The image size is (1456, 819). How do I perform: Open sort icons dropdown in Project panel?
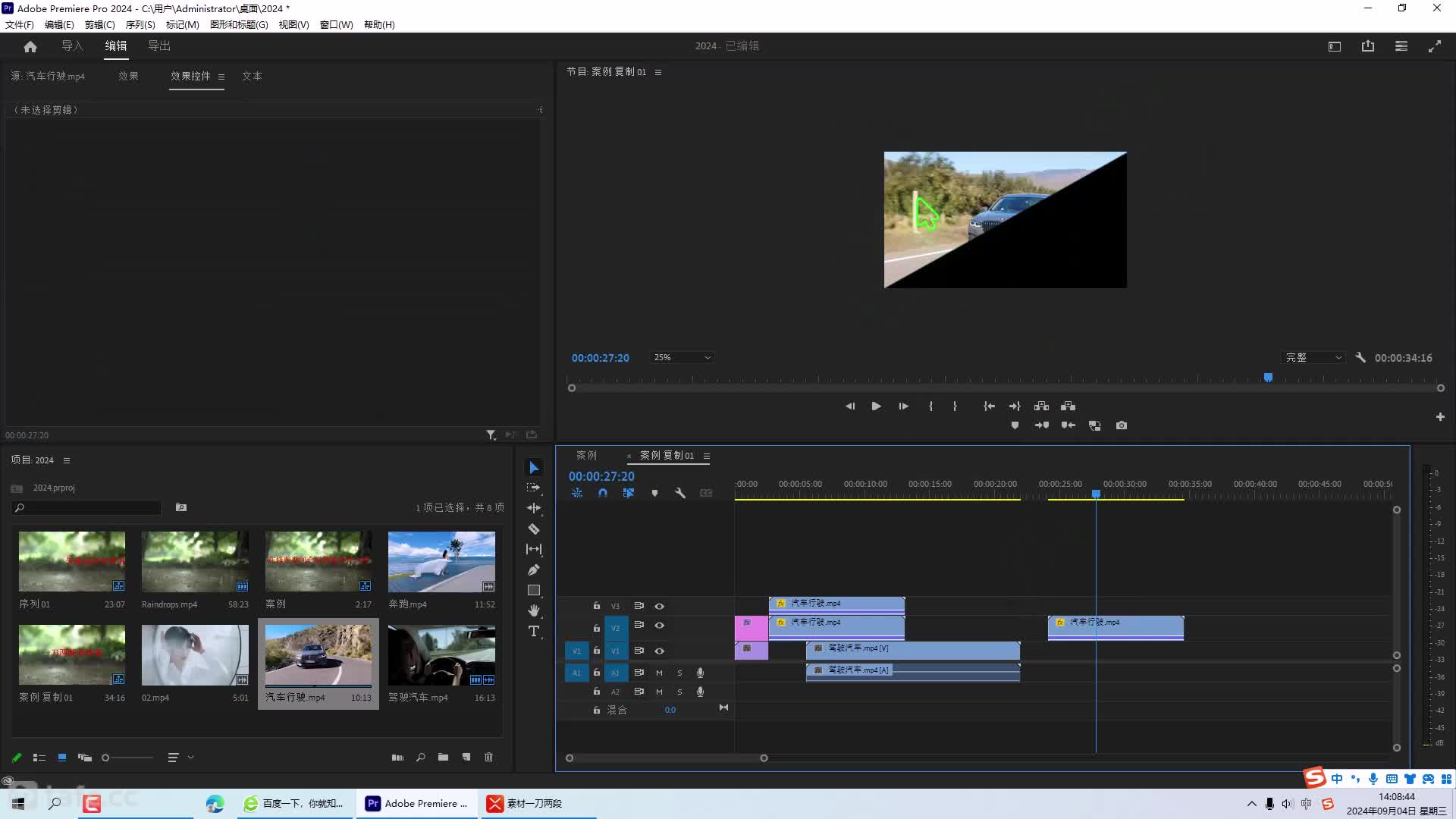tap(179, 757)
